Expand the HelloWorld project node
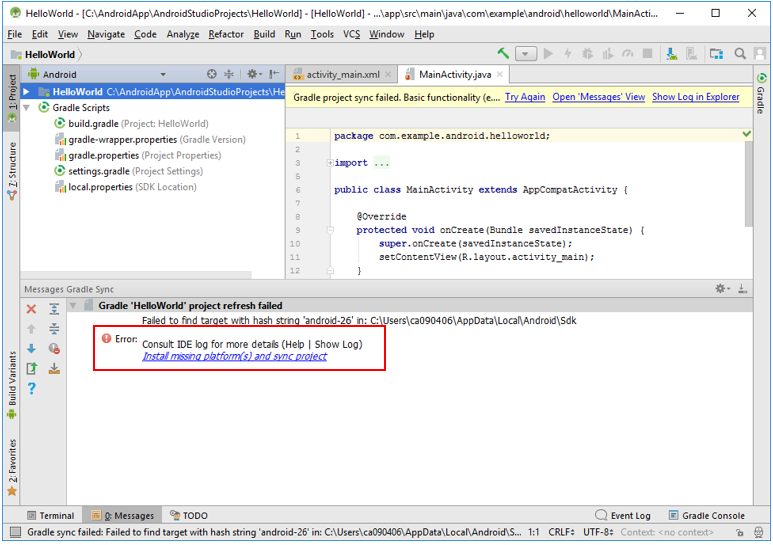 click(27, 92)
